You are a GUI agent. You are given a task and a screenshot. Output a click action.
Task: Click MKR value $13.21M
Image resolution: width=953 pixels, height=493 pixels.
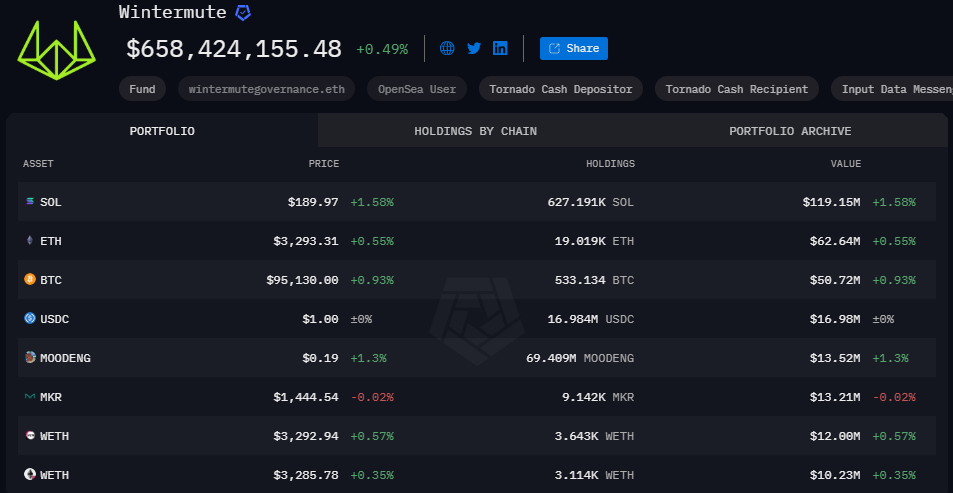click(834, 397)
